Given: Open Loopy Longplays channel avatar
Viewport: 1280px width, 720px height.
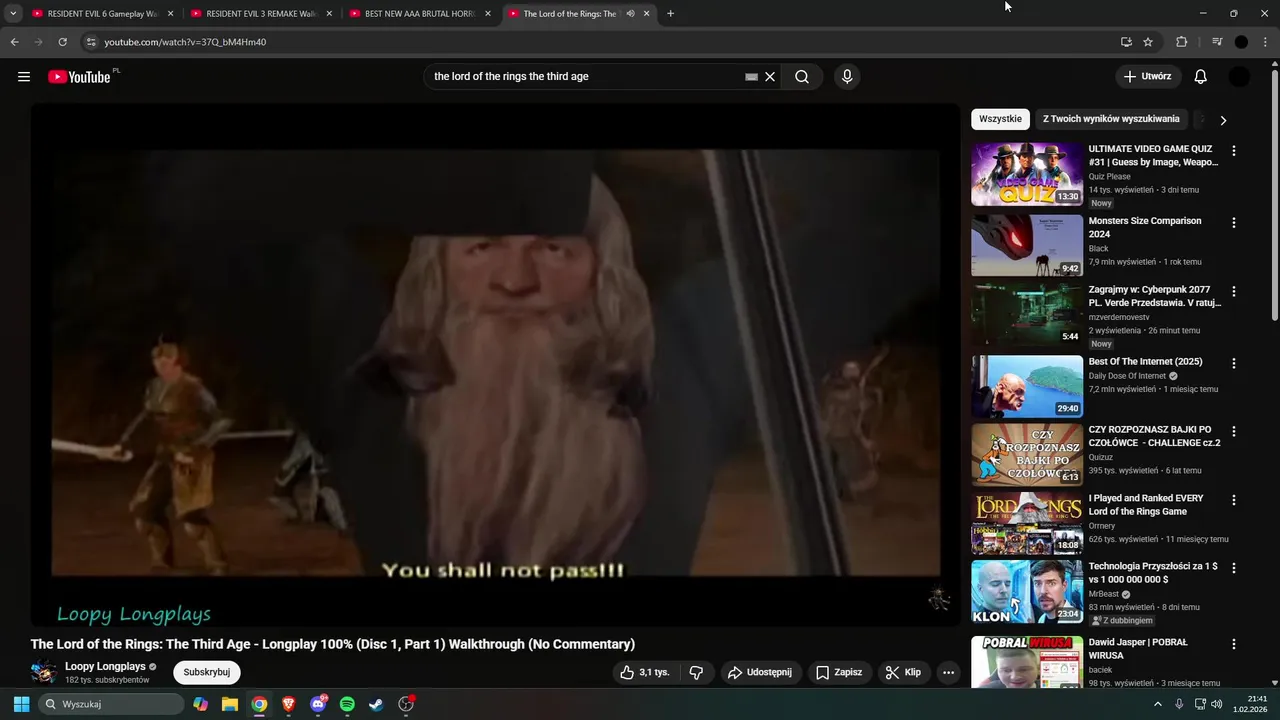Looking at the screenshot, I should 44,672.
